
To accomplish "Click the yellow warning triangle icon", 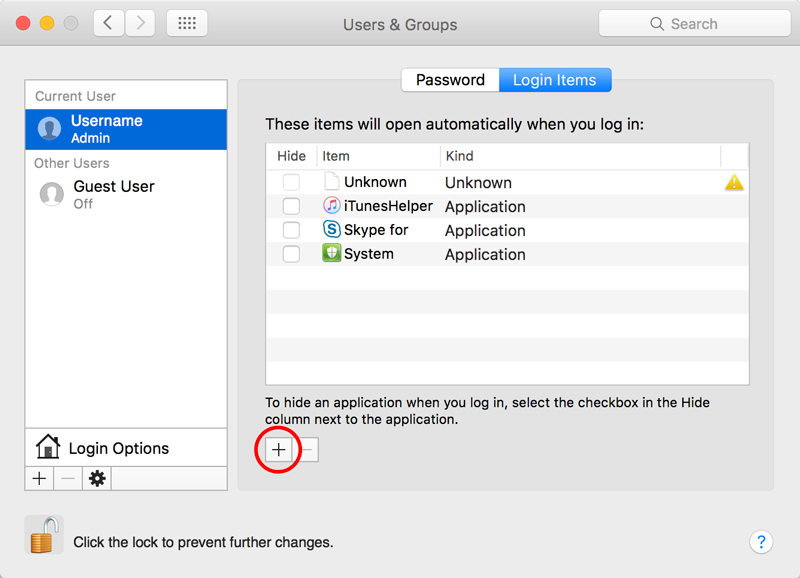I will click(x=734, y=182).
